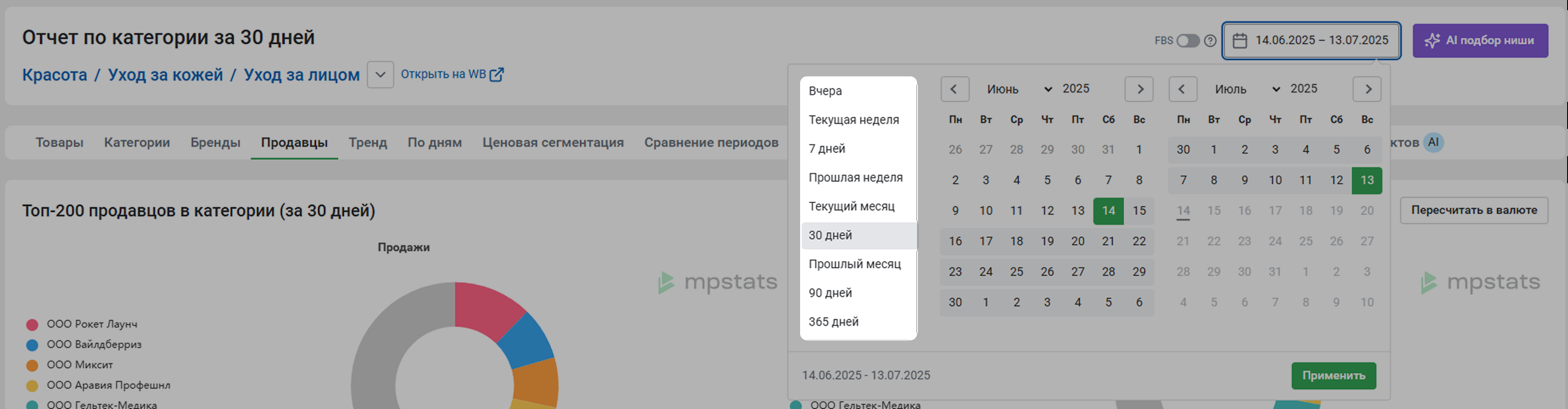
Task: Choose the Прошлая неделя preset
Action: [x=859, y=177]
